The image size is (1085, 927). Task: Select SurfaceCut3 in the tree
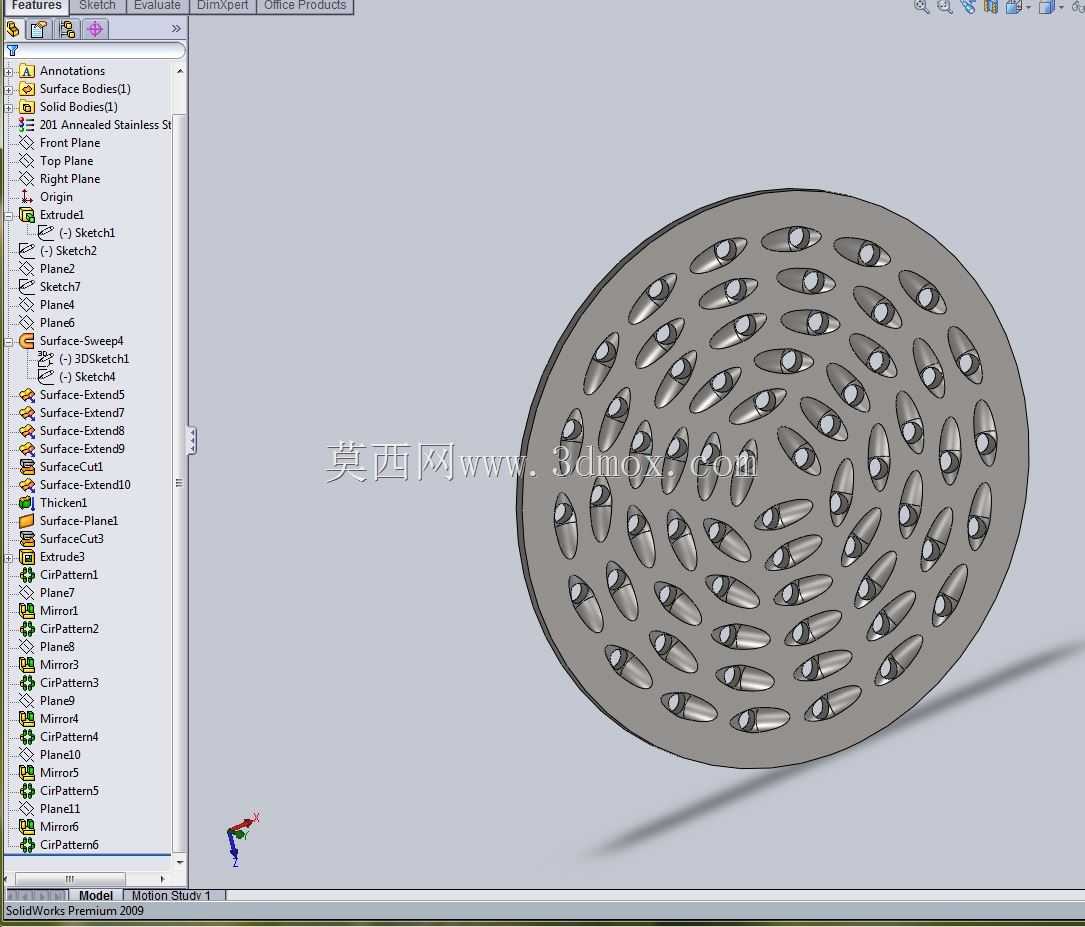pos(71,538)
